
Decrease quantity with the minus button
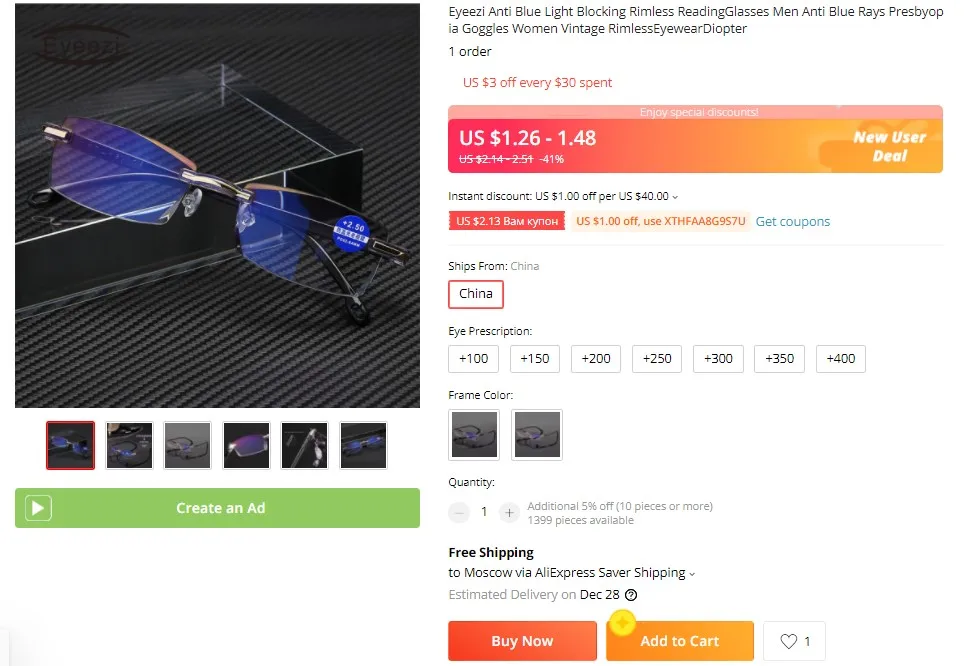coord(459,512)
